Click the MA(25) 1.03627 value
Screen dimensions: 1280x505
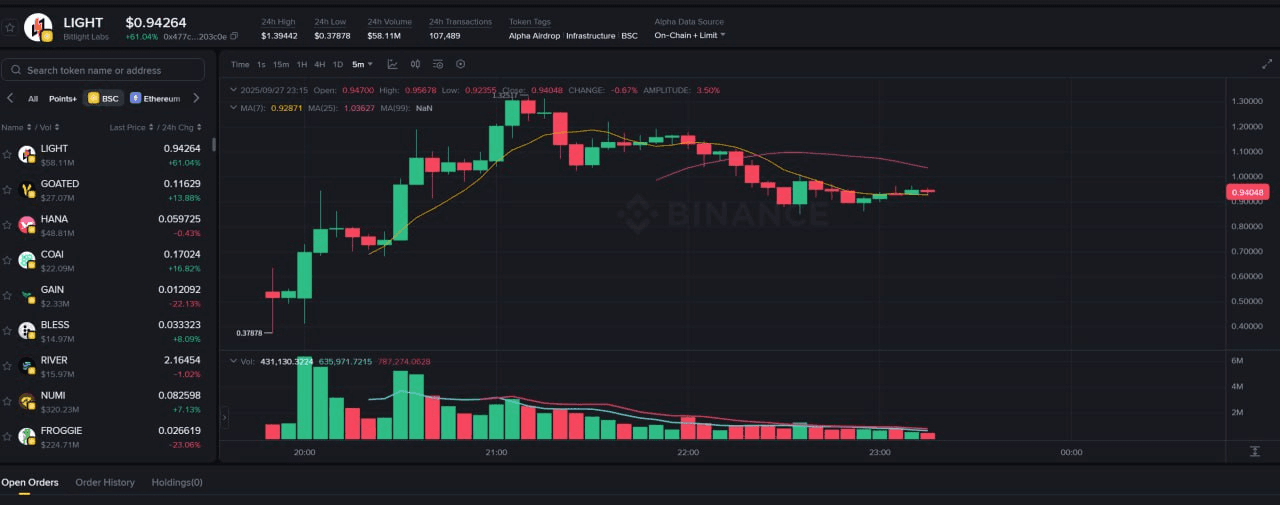pyautogui.click(x=358, y=108)
